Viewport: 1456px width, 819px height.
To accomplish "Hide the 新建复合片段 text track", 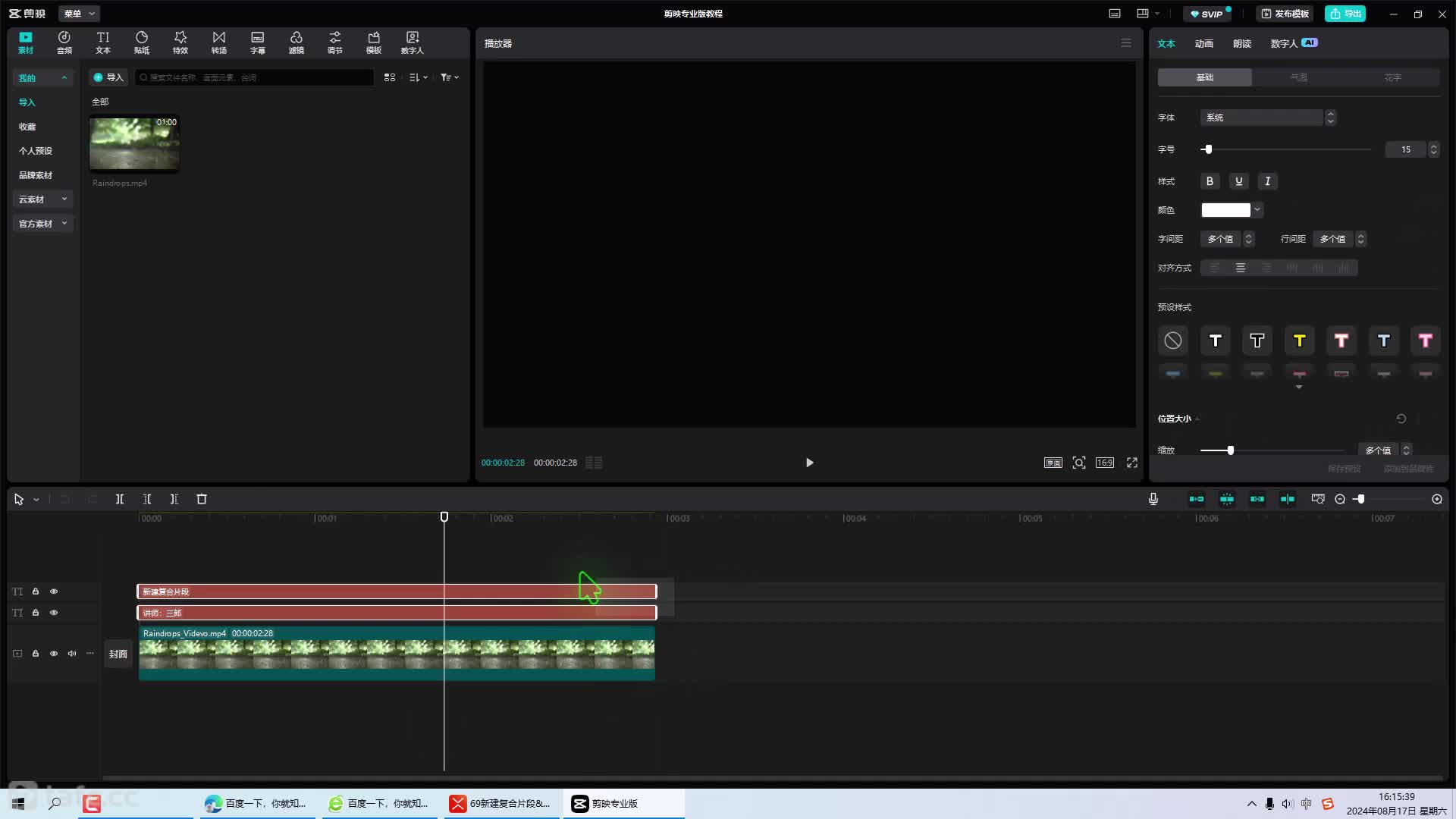I will pyautogui.click(x=54, y=591).
